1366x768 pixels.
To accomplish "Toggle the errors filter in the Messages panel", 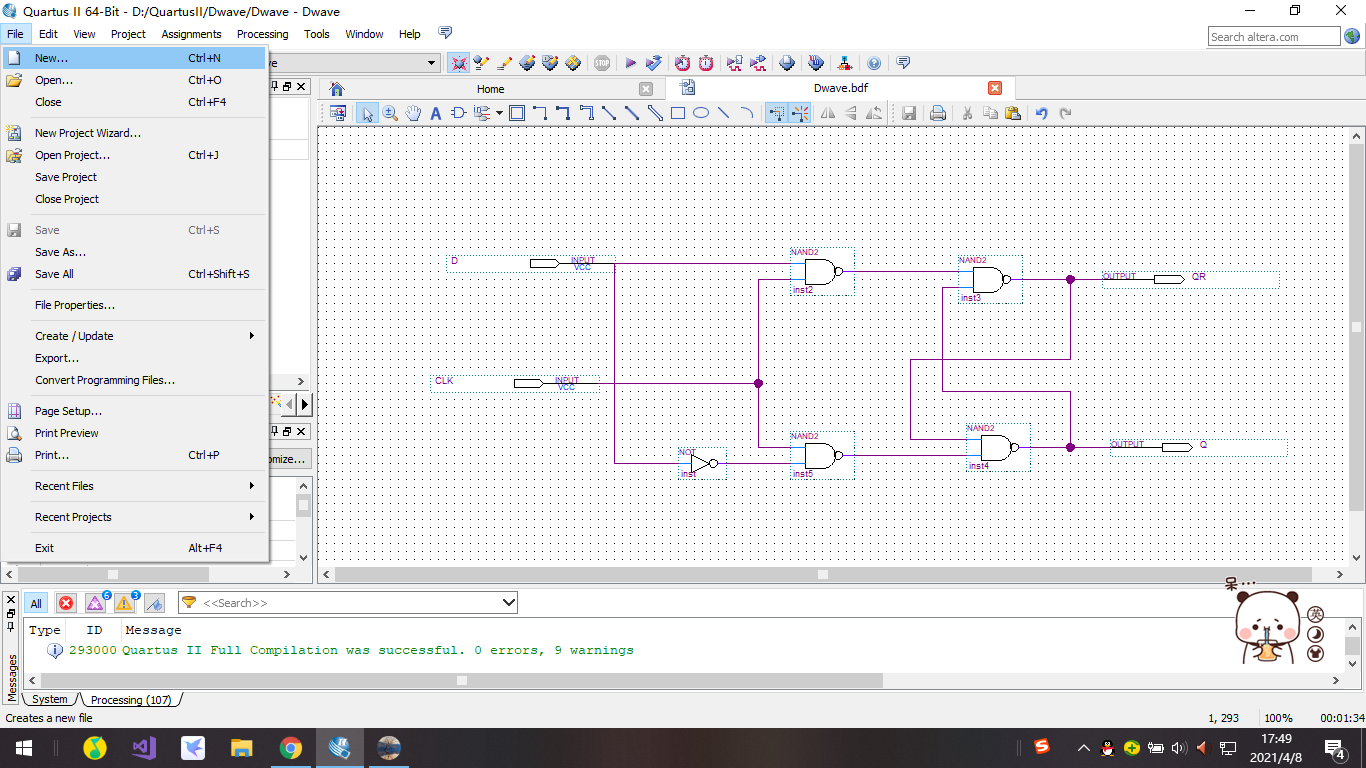I will click(x=65, y=602).
